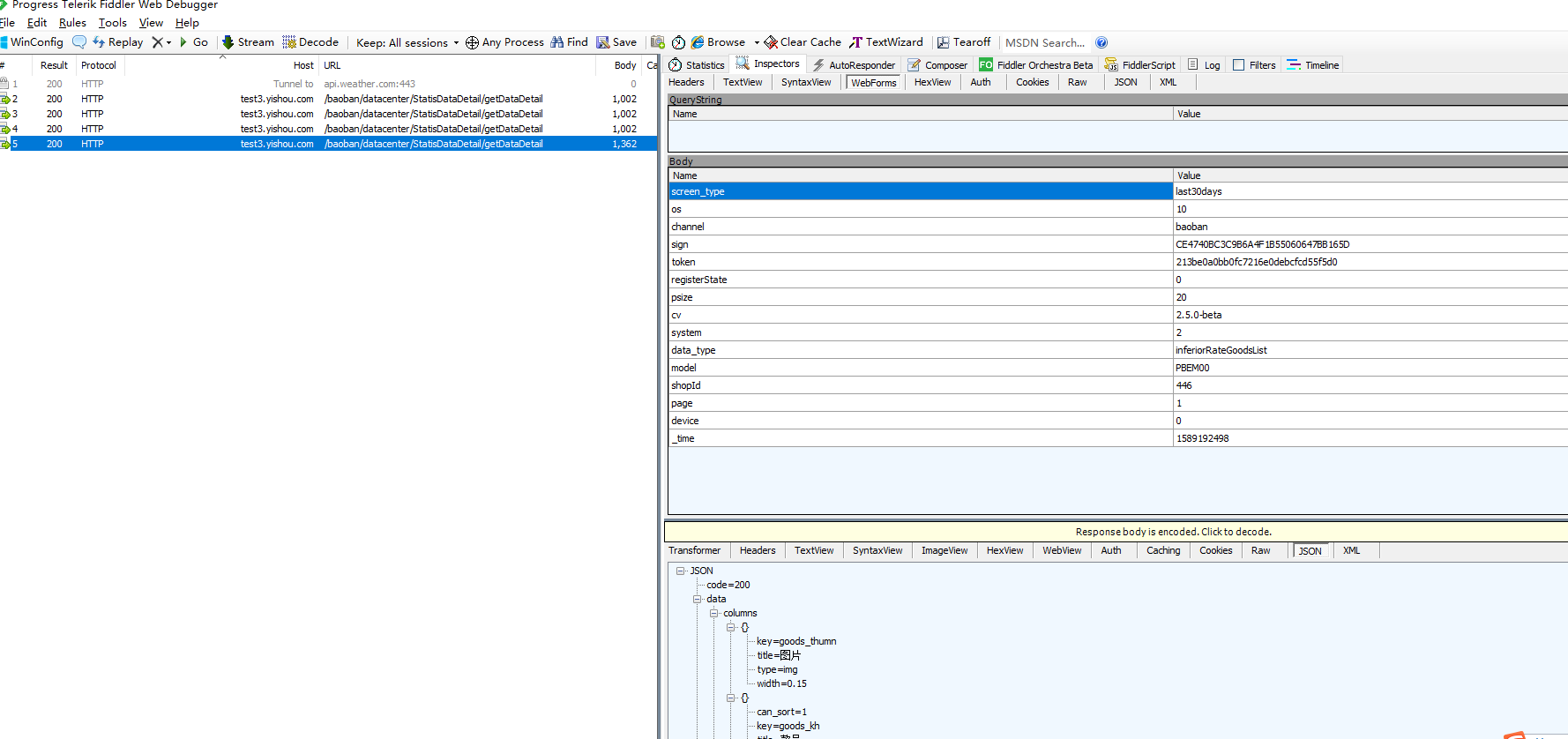Click the WinConfig toolbar button
Viewport: 1568px width, 739px height.
click(32, 42)
